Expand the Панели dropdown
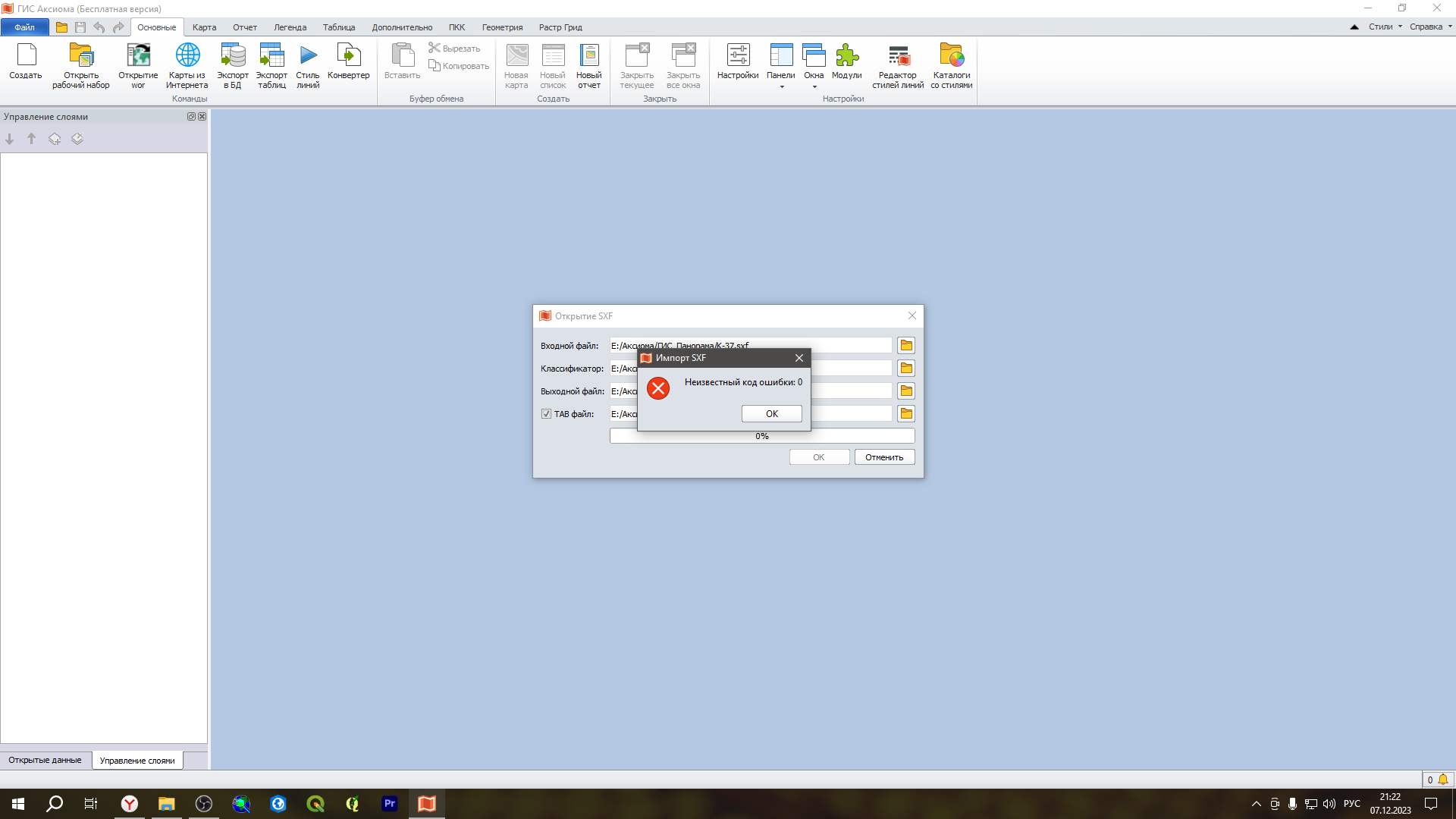 click(781, 86)
